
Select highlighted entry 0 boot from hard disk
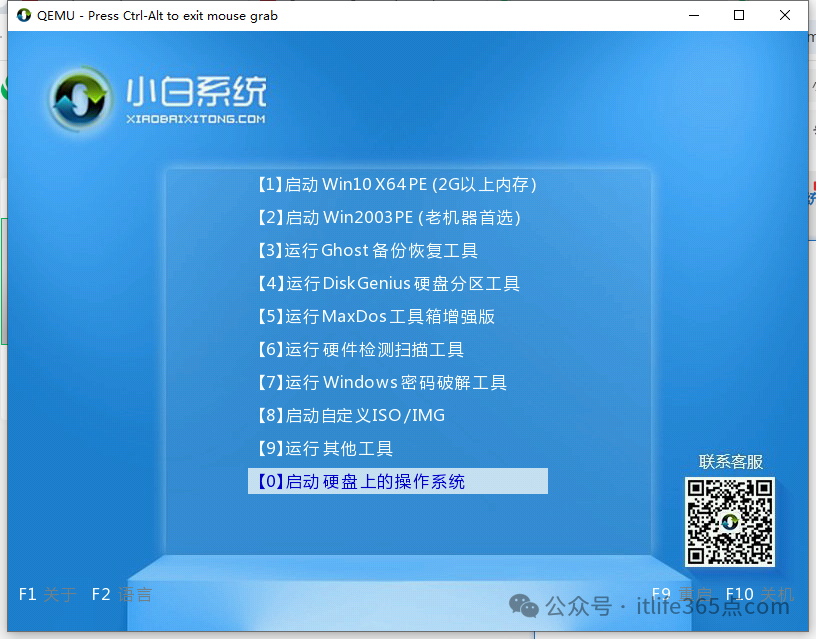coord(398,481)
